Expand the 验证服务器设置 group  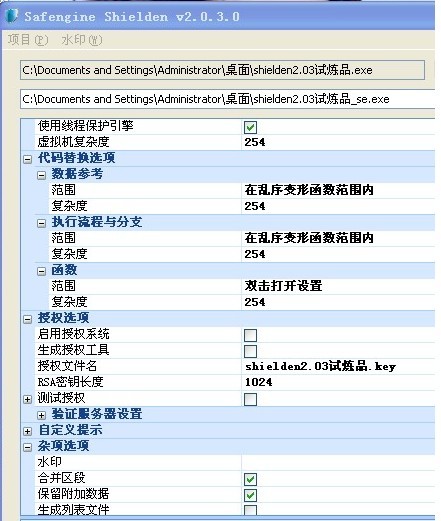coord(41,415)
